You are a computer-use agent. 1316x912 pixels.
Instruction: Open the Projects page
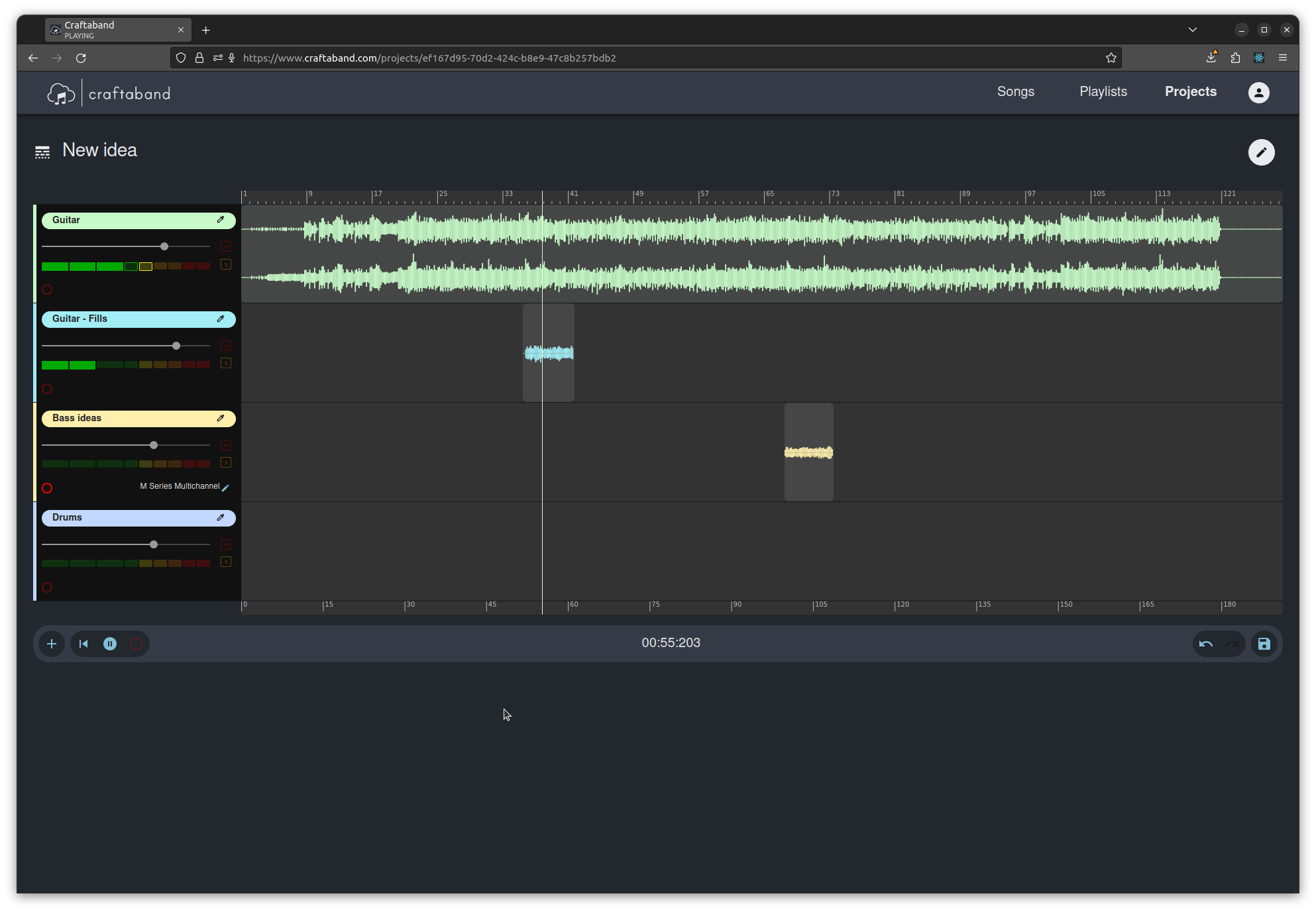[1191, 91]
